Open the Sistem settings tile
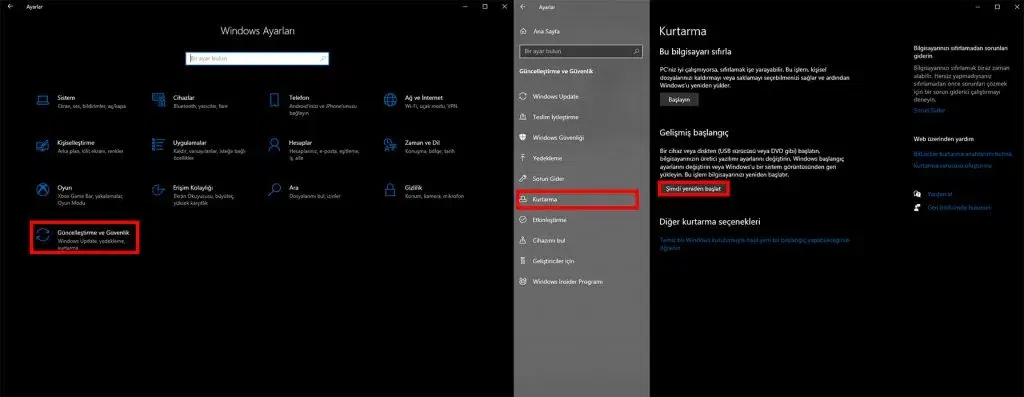This screenshot has width=1024, height=397. pos(82,101)
